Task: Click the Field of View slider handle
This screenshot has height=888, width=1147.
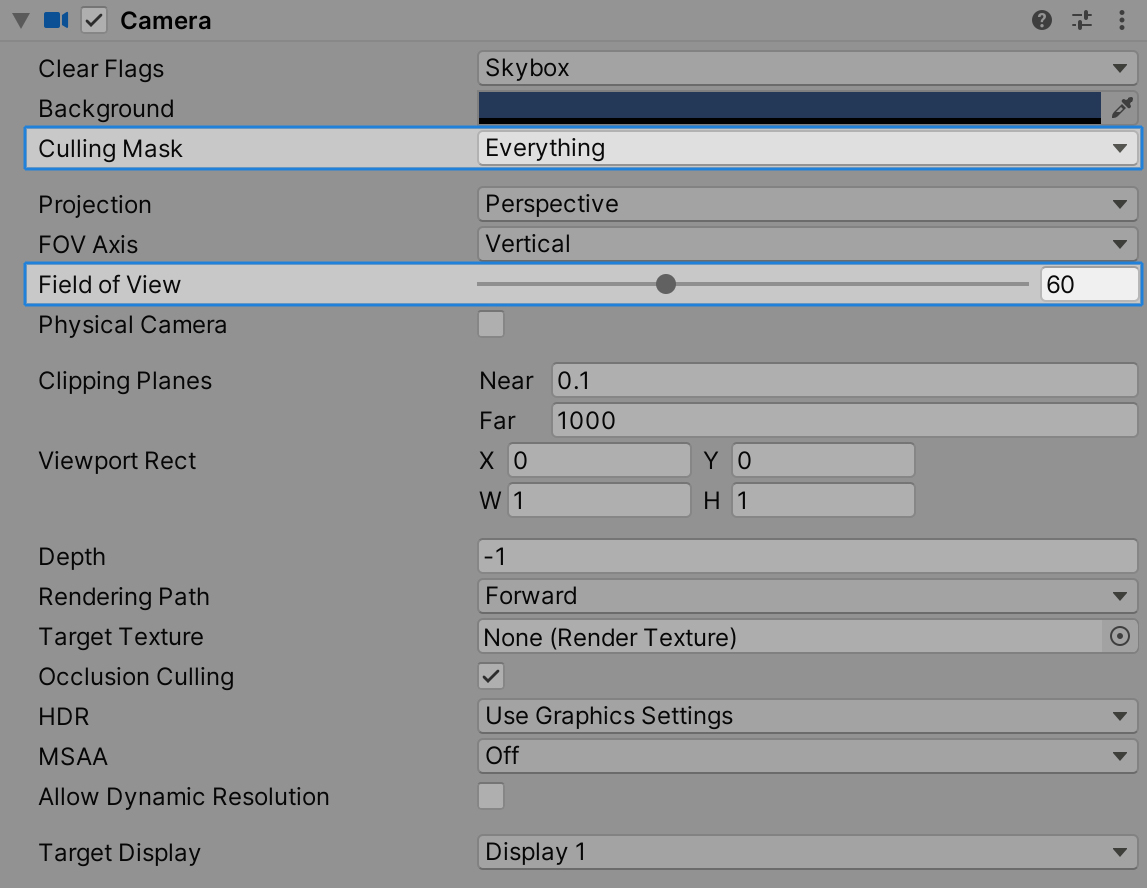Action: 666,285
